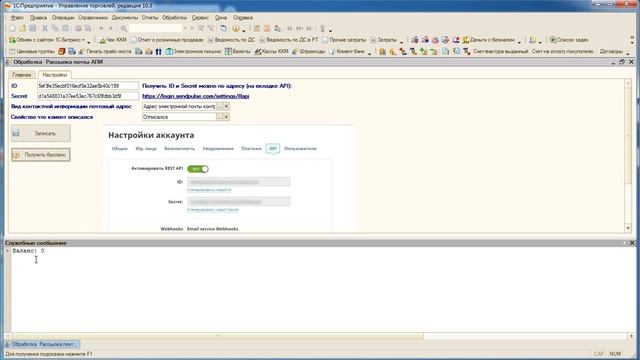The width and height of the screenshot is (640, 360).
Task: Click the Secret input field
Action: pos(88,96)
